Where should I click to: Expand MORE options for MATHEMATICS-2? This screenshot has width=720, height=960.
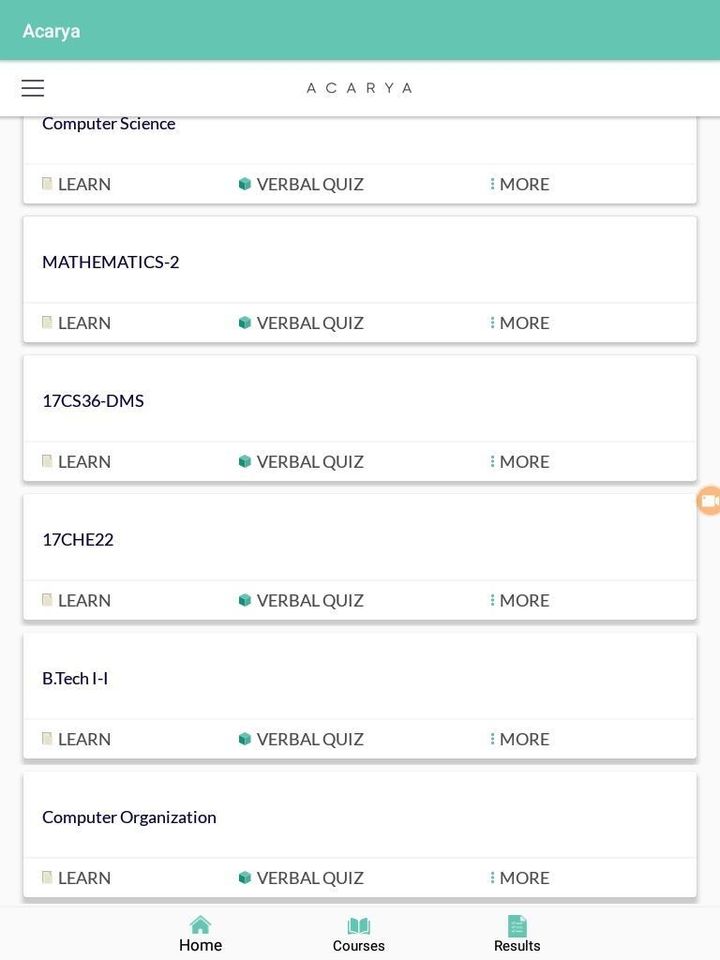click(x=520, y=323)
